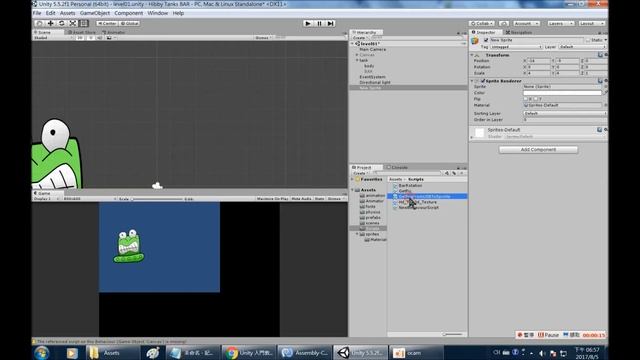Open the Component menu
This screenshot has height=360, width=640.
click(x=129, y=13)
